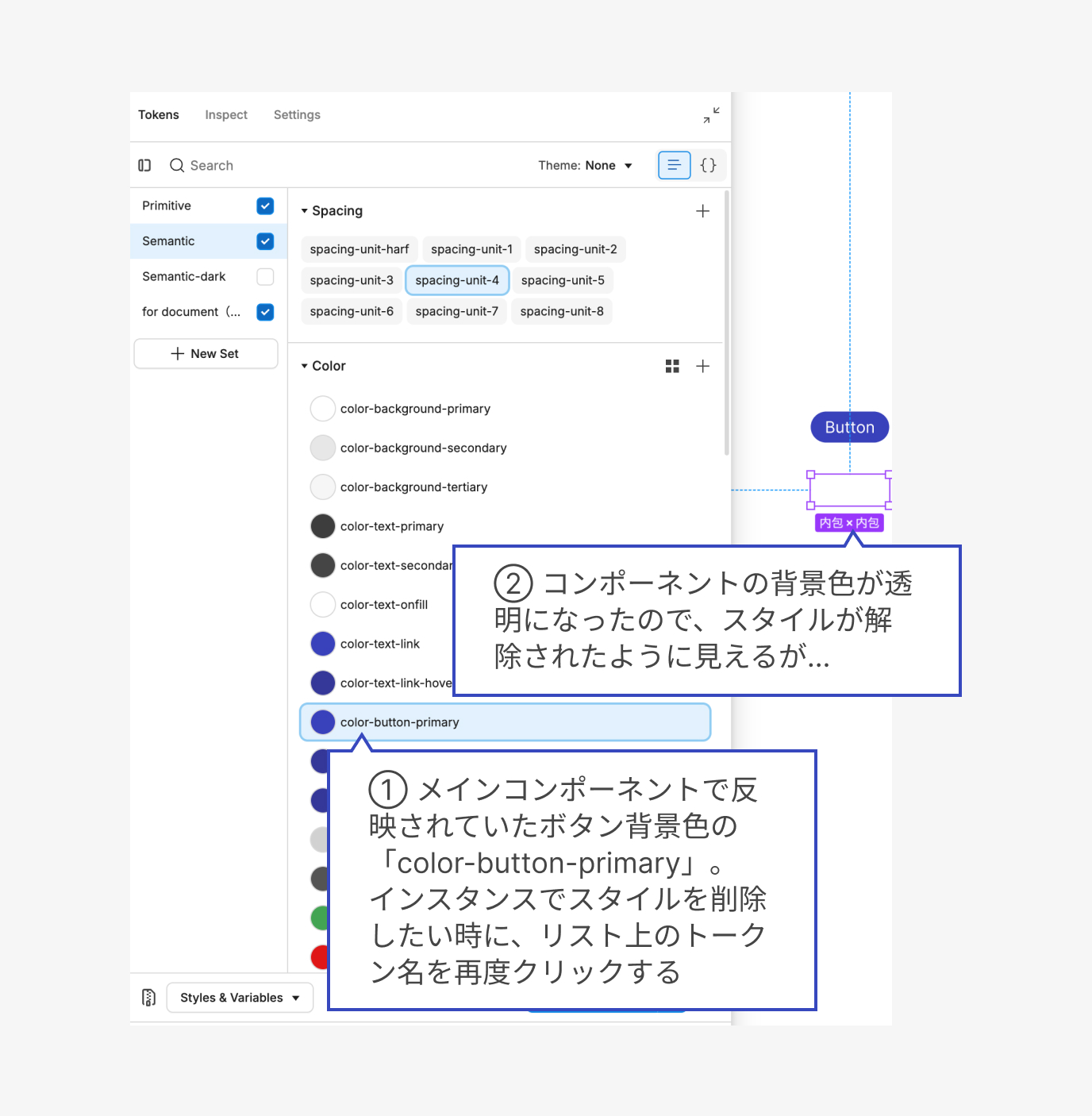Apply the spacing-unit-4 token
Image resolution: width=1092 pixels, height=1116 pixels.
(457, 280)
